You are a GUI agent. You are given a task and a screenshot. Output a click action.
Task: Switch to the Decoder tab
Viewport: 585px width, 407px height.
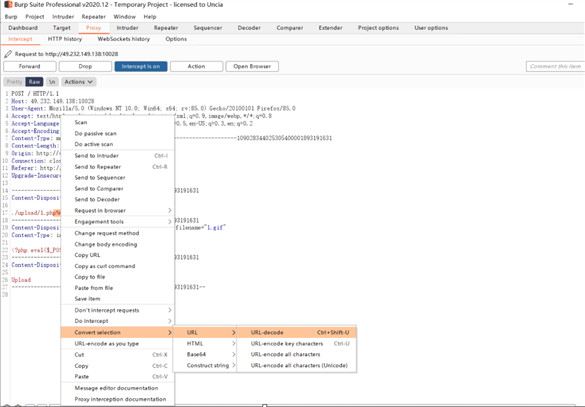pos(249,28)
